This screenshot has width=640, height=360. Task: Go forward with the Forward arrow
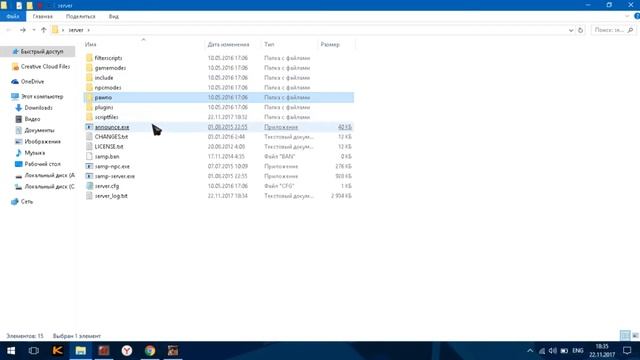(23, 30)
